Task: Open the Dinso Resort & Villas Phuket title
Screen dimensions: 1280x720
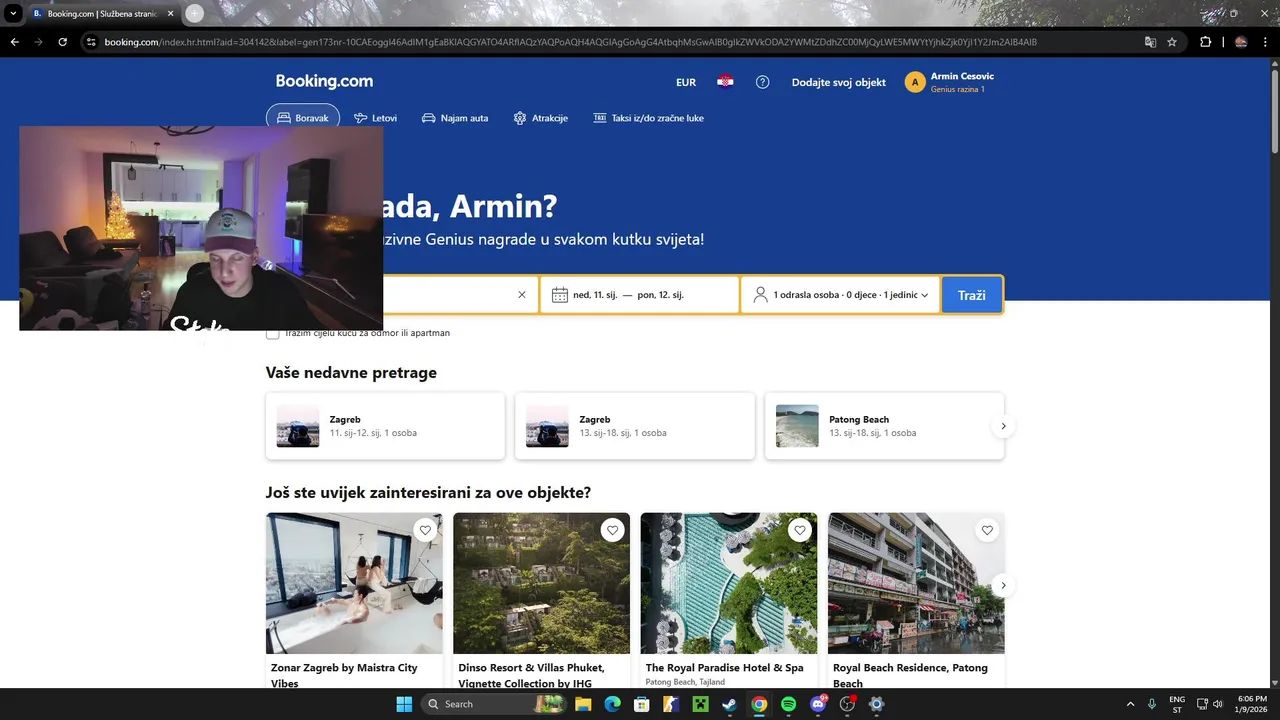Action: click(531, 675)
